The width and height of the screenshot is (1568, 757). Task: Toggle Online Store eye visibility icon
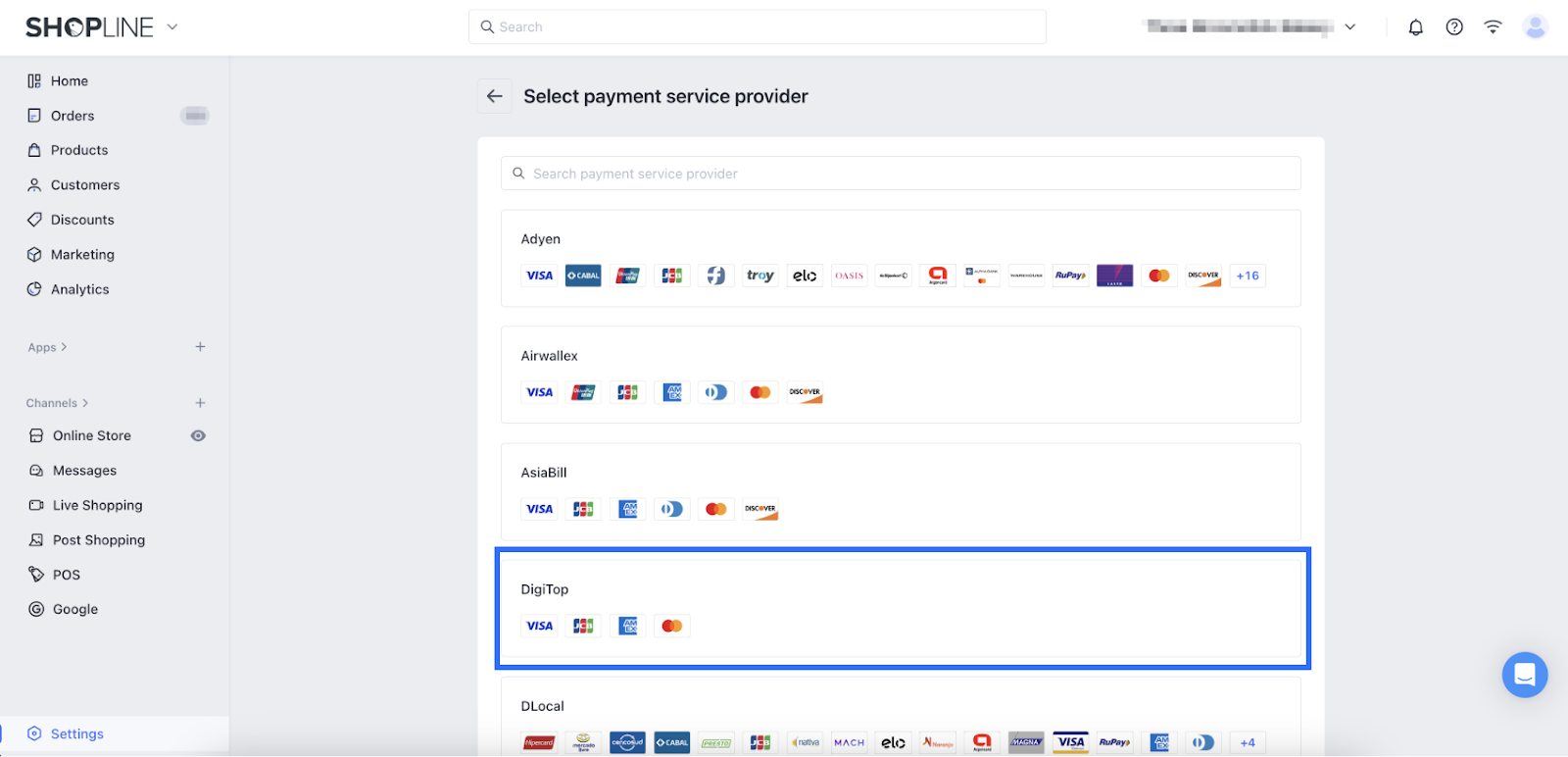(198, 435)
